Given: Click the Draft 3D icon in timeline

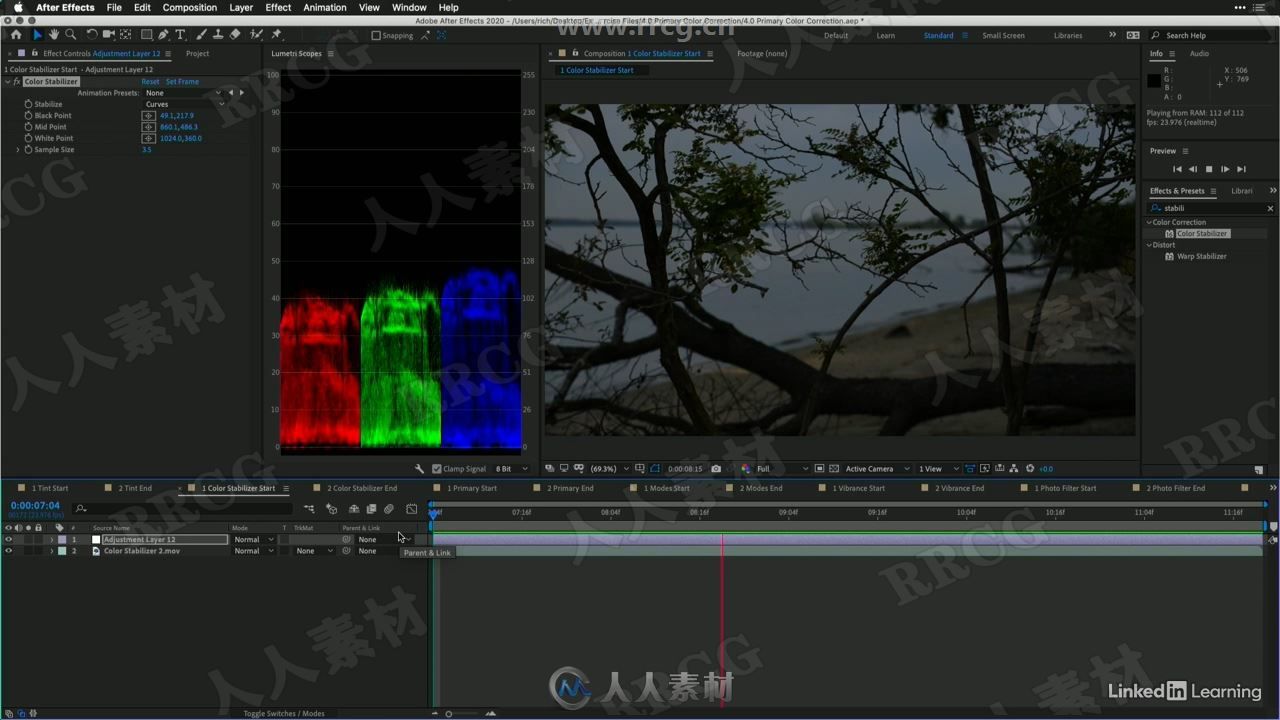Looking at the screenshot, I should pyautogui.click(x=332, y=509).
